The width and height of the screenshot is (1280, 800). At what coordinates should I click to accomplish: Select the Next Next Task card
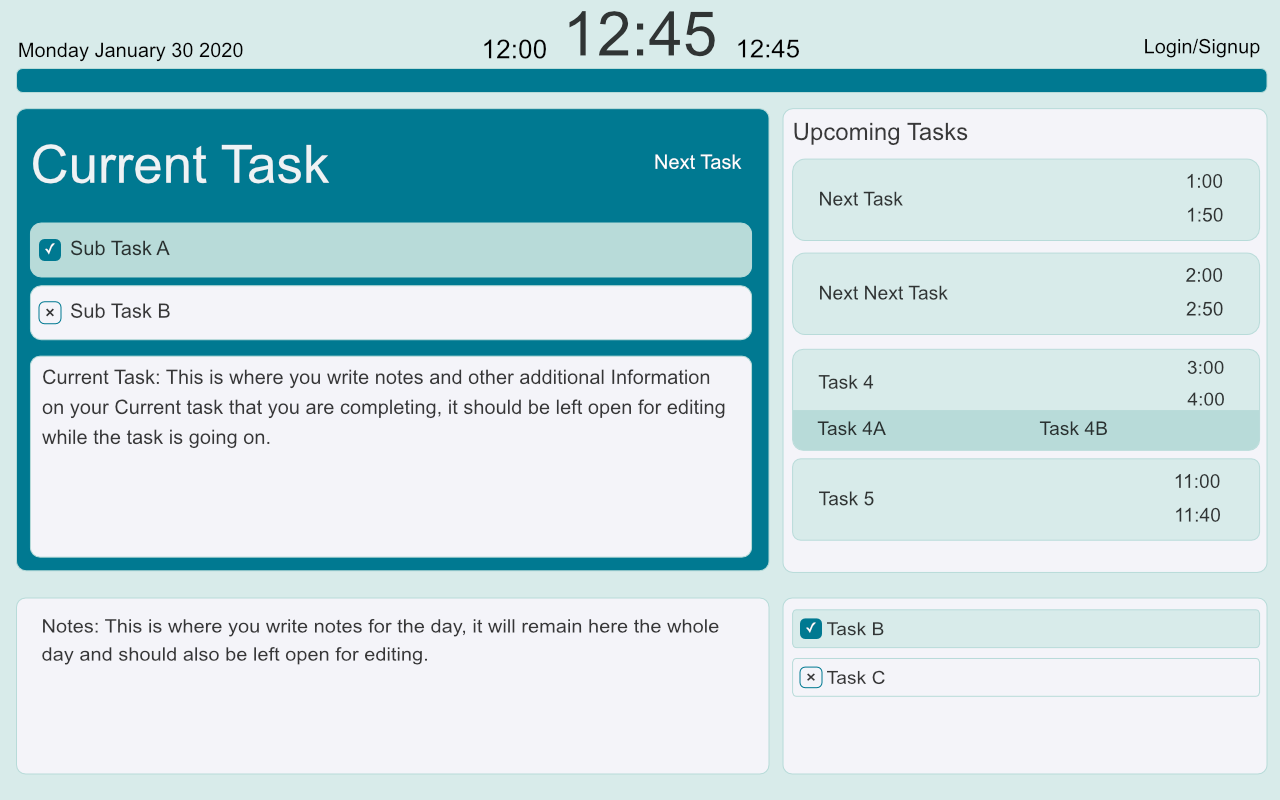coord(1025,294)
